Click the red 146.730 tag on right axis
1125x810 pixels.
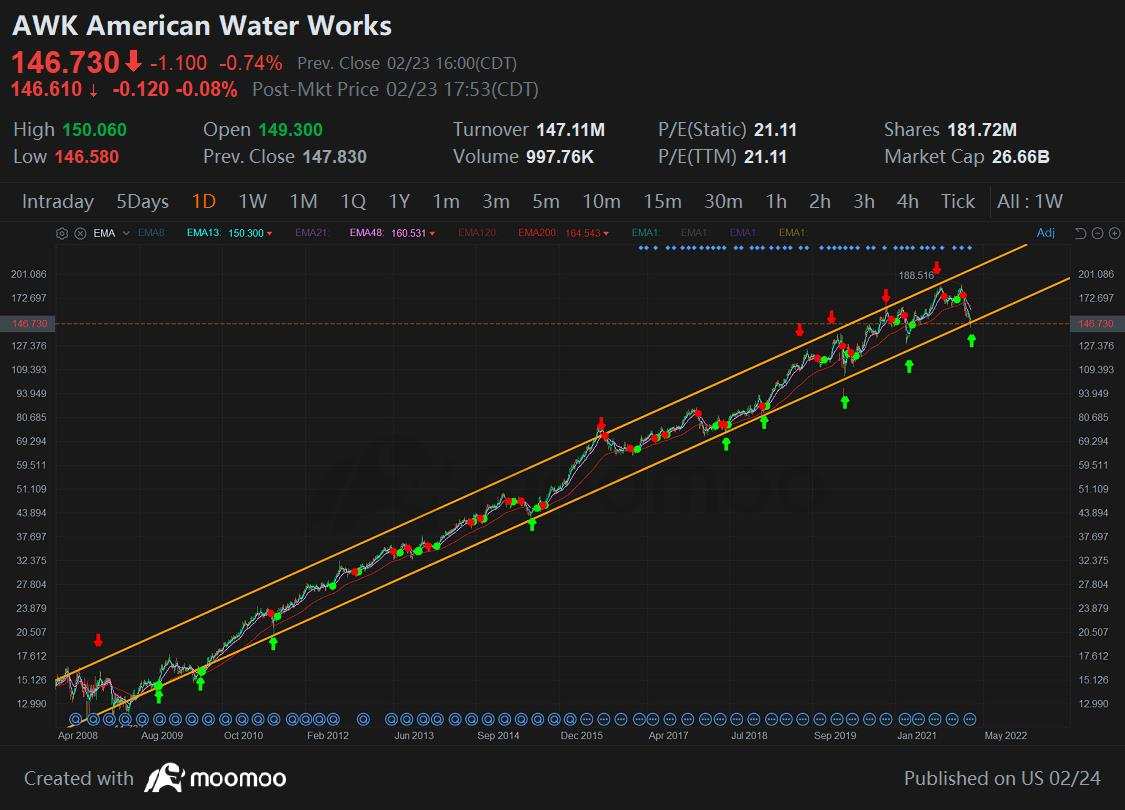[x=1096, y=324]
